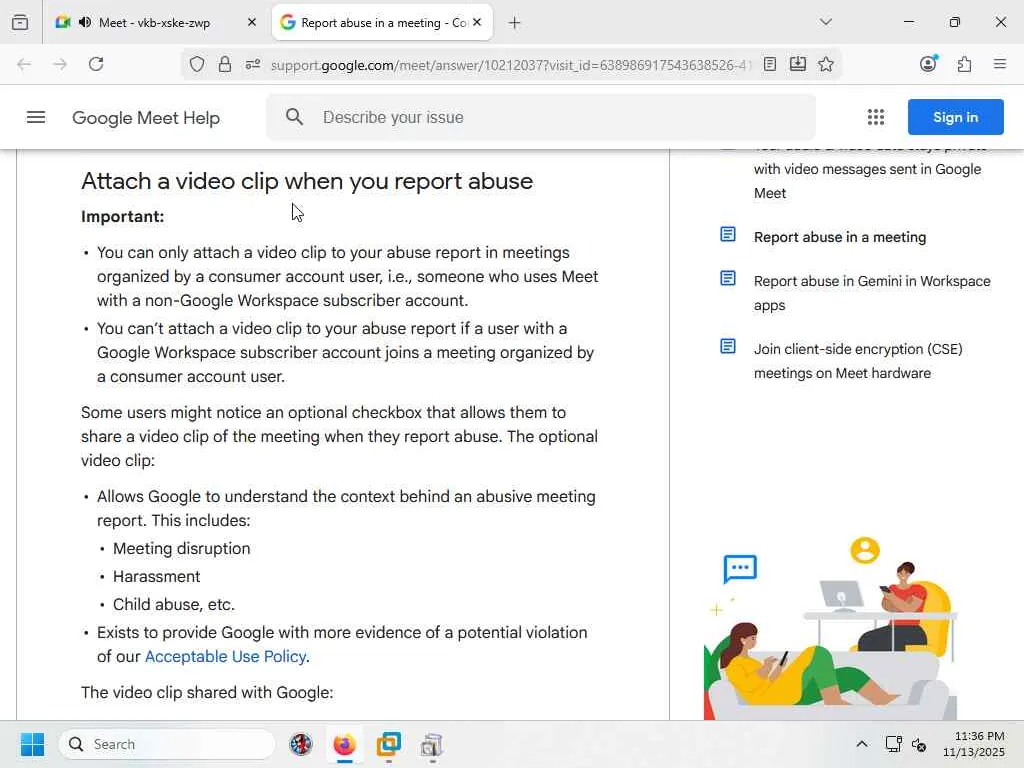The height and width of the screenshot is (768, 1024).
Task: Show hidden system tray icons
Action: 861,744
